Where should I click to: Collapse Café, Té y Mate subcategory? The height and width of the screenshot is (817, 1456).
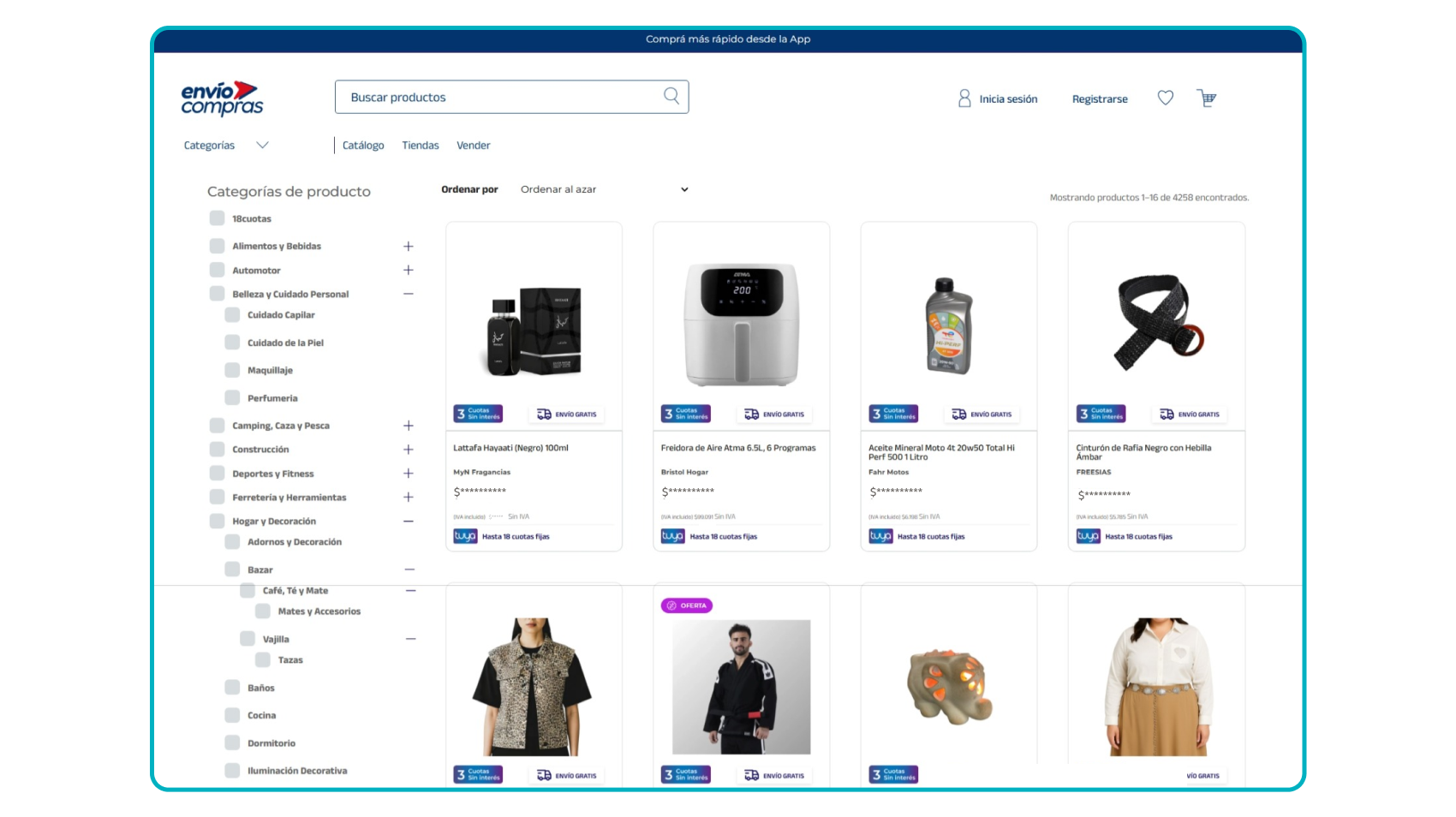click(411, 591)
